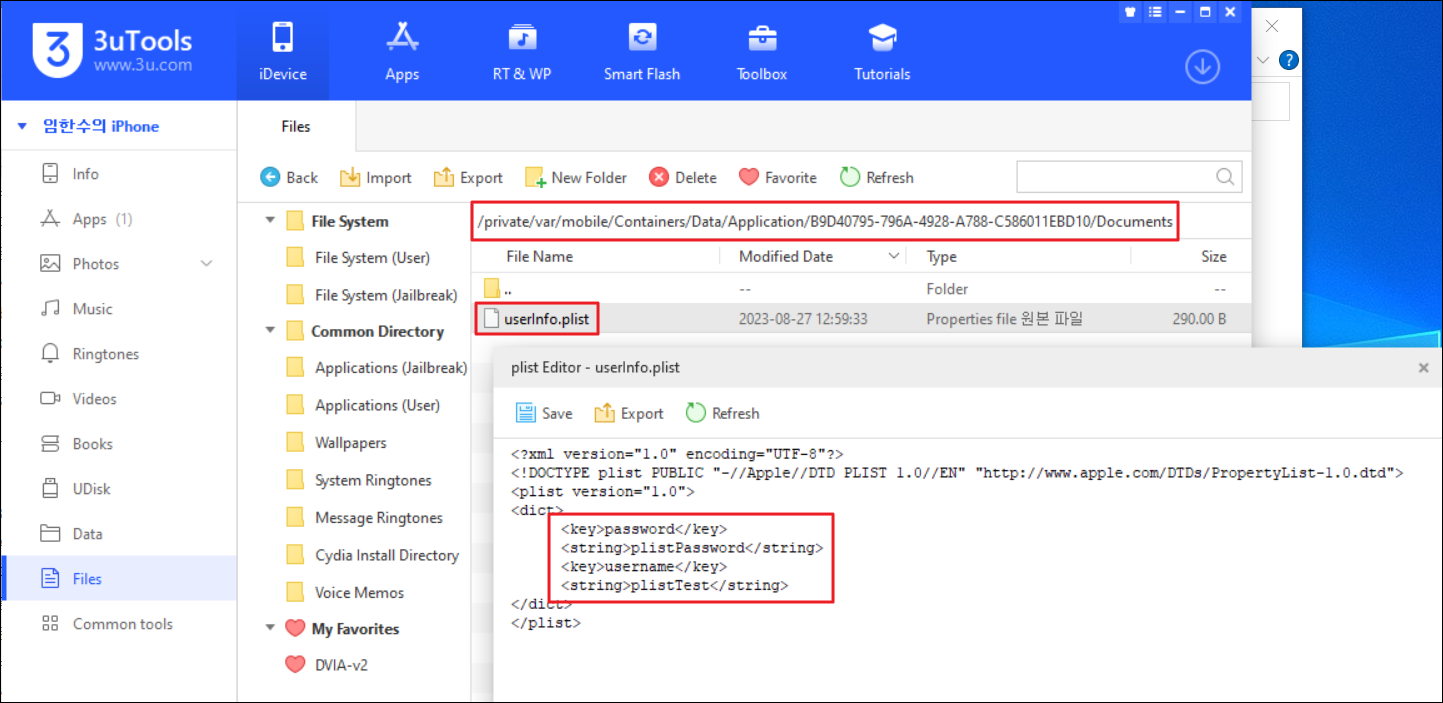This screenshot has width=1443, height=703.
Task: Click the search magnifier icon
Action: [x=1225, y=177]
